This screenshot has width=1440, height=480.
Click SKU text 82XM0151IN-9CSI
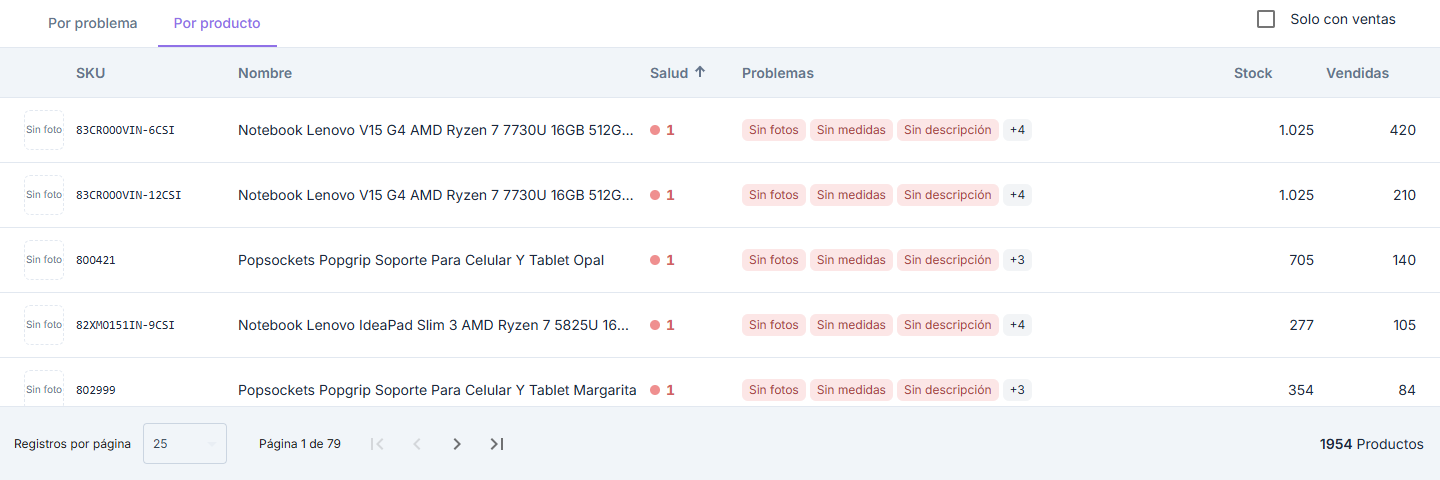[x=125, y=325]
